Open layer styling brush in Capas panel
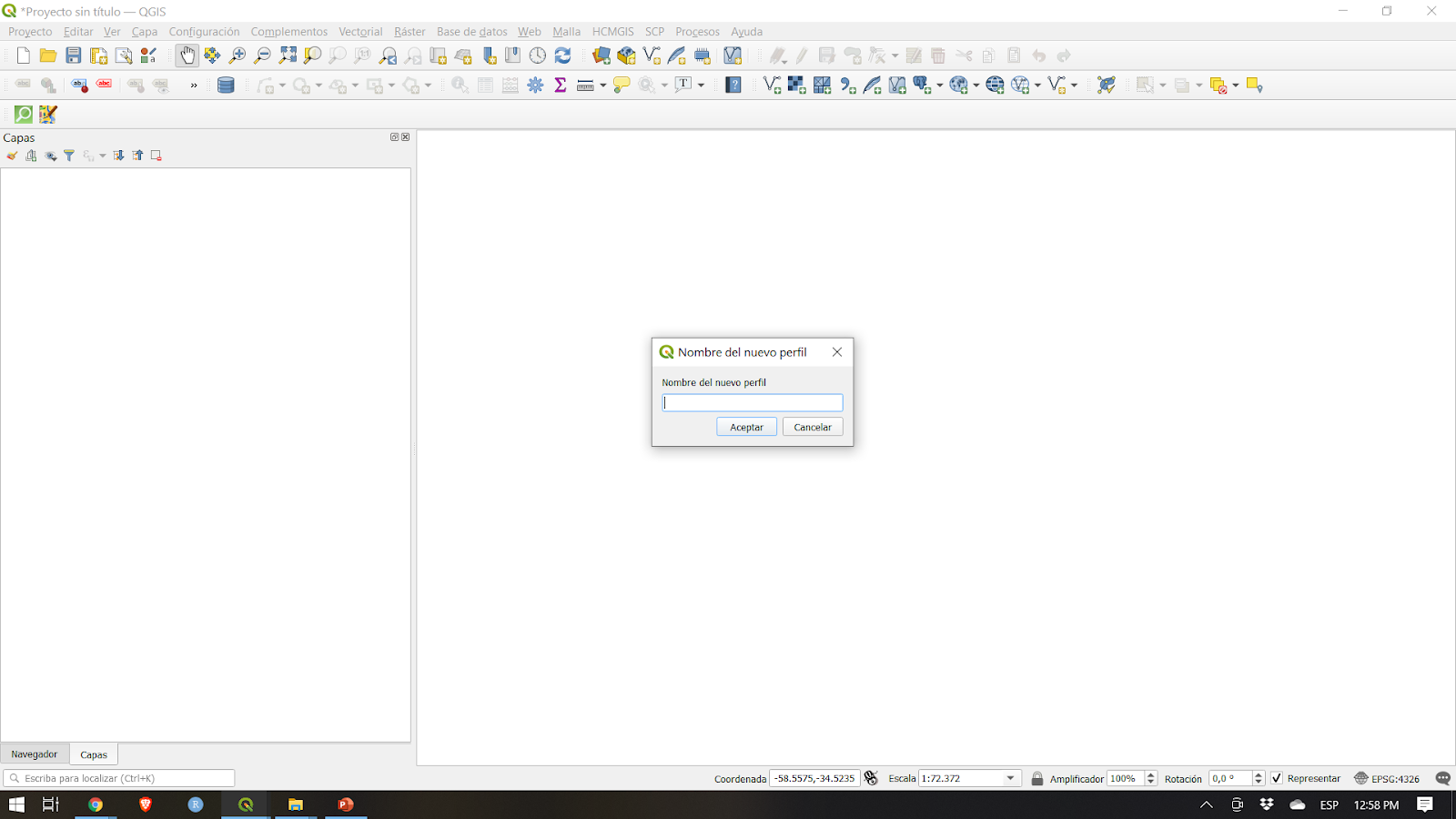The image size is (1456, 819). click(12, 156)
